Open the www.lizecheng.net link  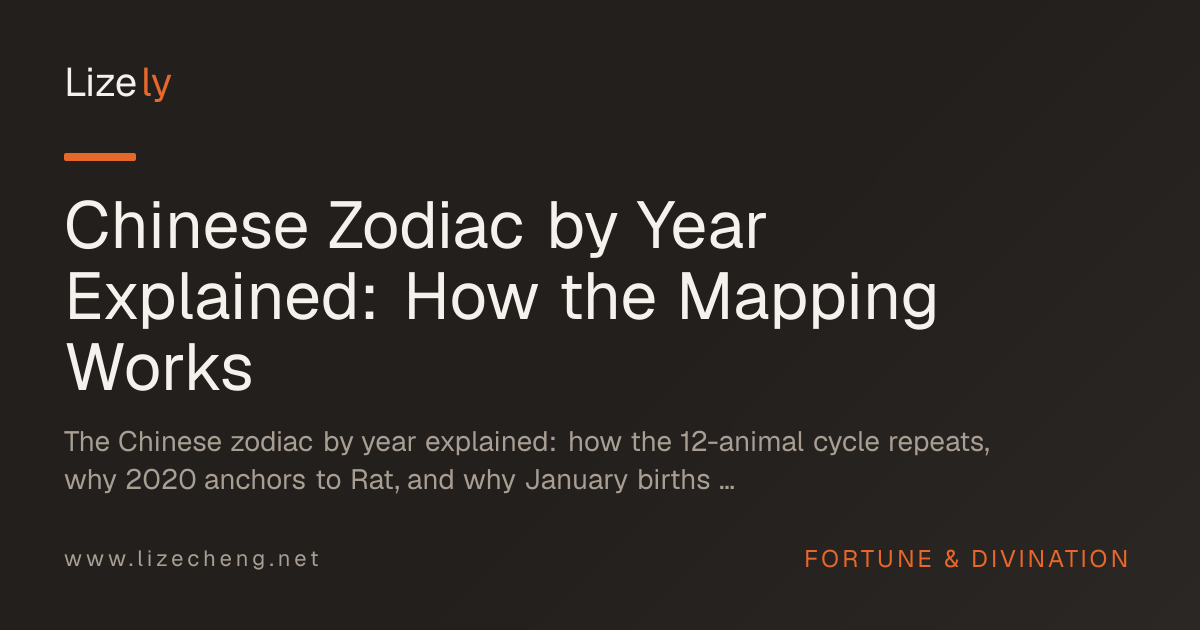coord(193,559)
